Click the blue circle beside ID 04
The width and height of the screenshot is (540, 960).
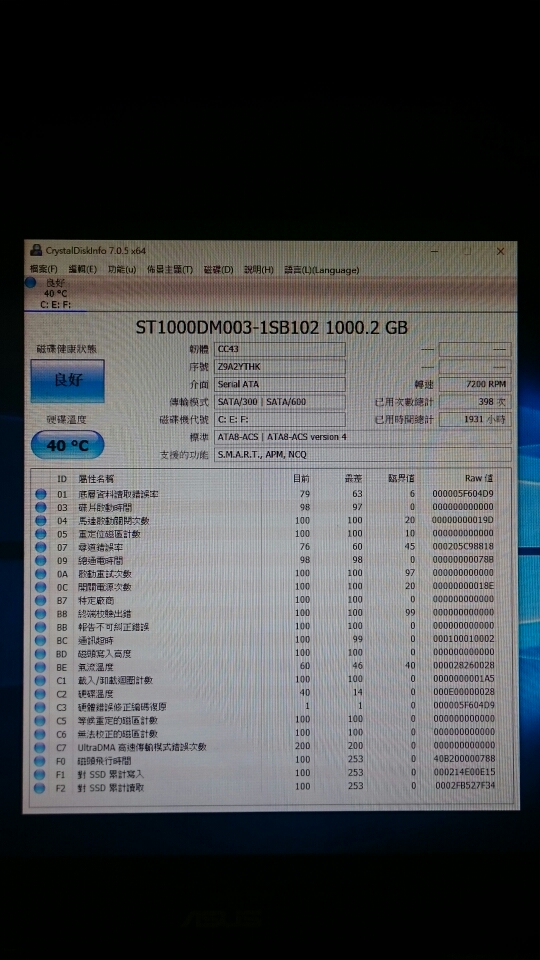coord(41,520)
